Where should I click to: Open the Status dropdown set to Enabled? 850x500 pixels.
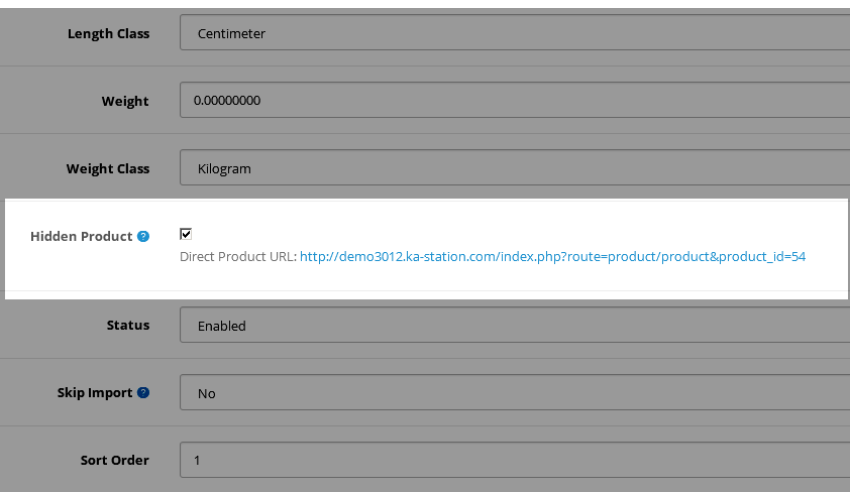(x=514, y=325)
